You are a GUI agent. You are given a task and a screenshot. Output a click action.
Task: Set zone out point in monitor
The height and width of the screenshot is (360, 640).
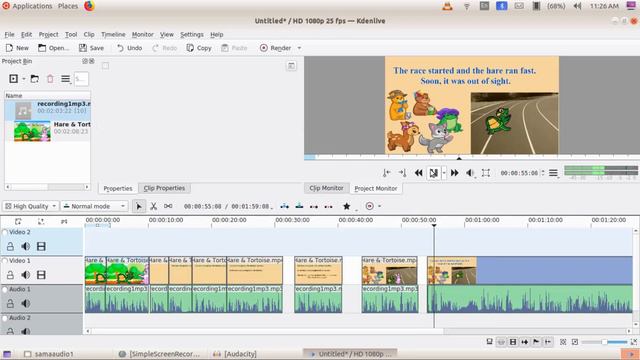[402, 173]
